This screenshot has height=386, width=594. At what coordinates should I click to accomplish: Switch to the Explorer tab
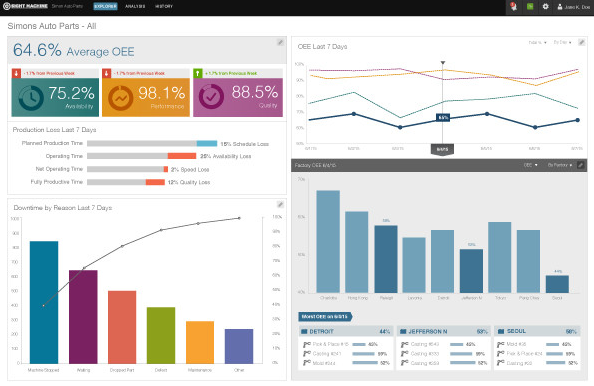(105, 6)
